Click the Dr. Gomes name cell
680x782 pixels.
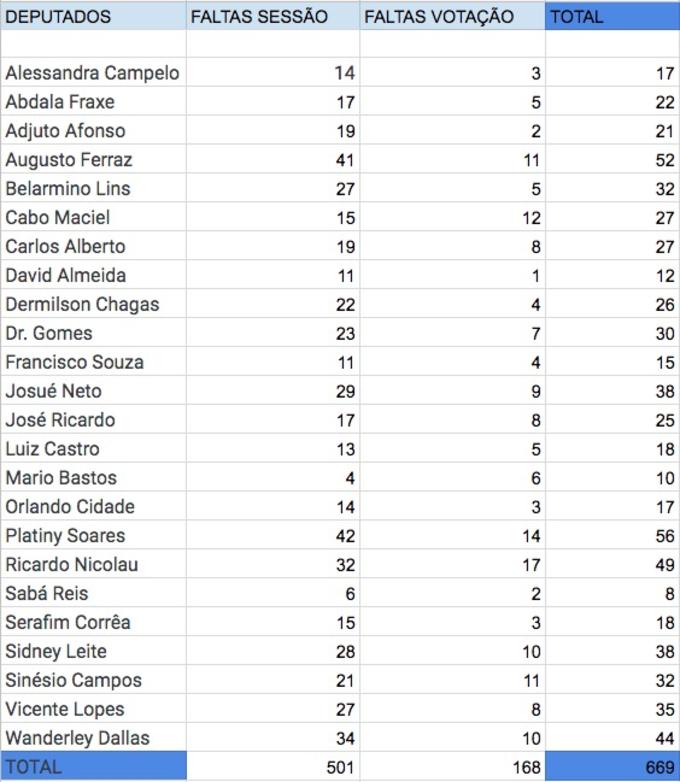pyautogui.click(x=93, y=334)
